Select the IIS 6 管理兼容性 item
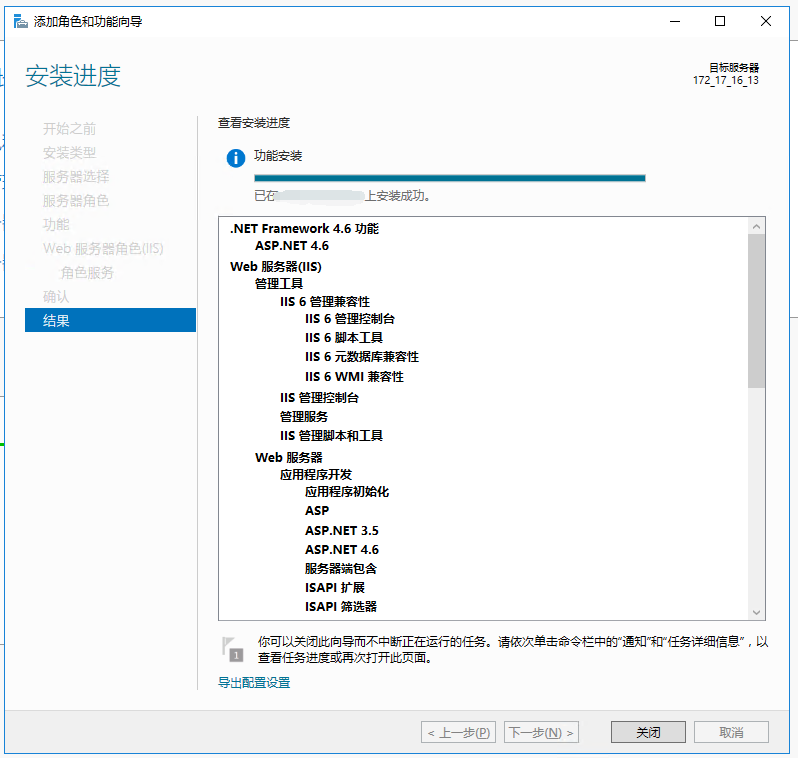 325,301
